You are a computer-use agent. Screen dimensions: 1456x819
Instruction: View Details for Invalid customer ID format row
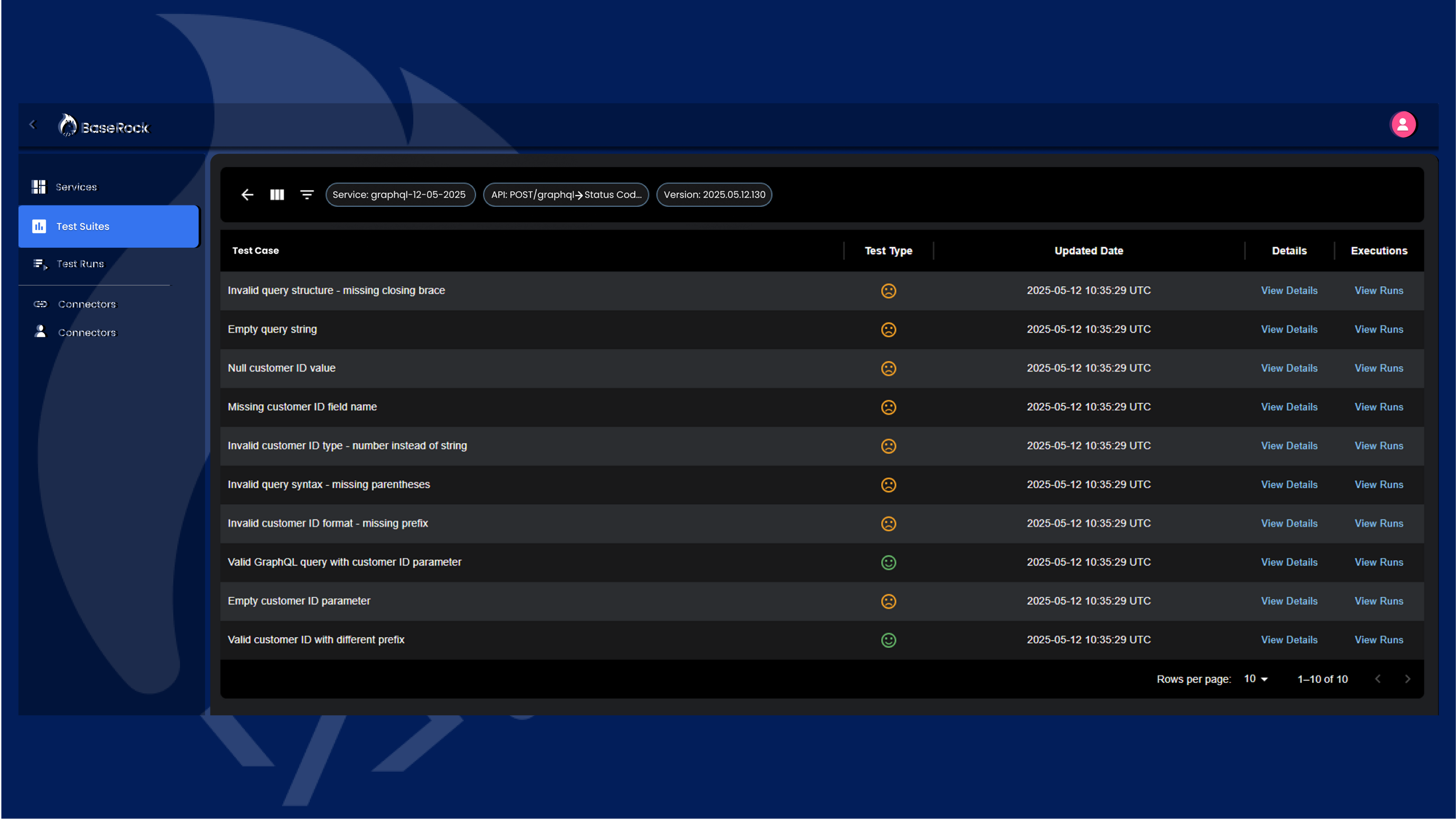(1289, 524)
